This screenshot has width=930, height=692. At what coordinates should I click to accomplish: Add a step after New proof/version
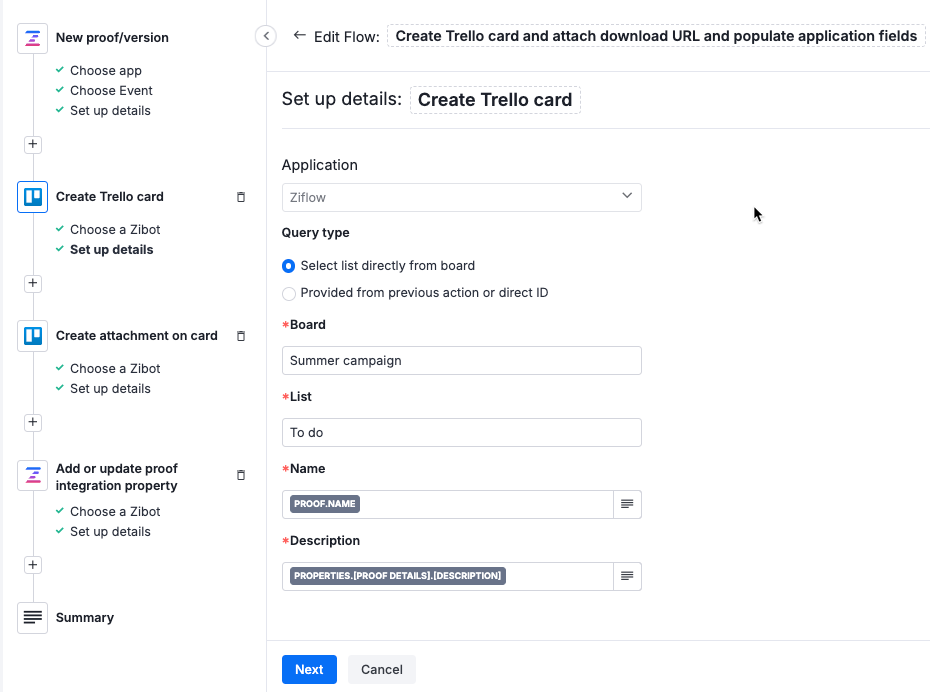tap(33, 144)
